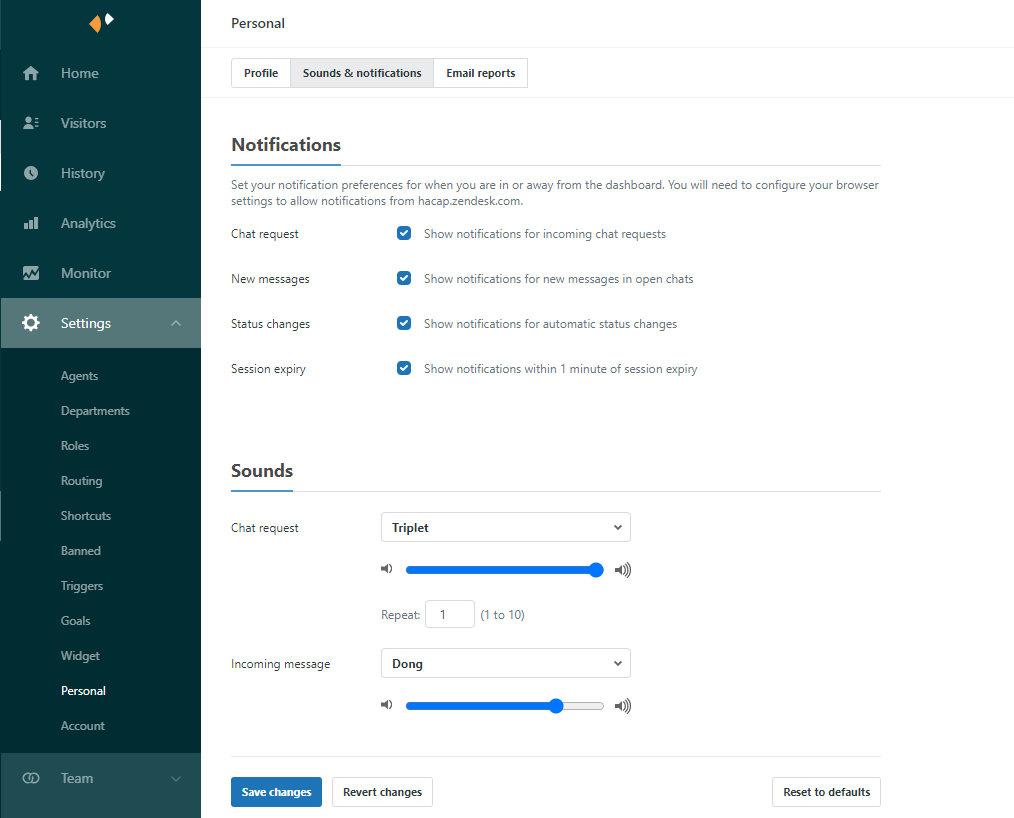The image size is (1014, 818).
Task: Click the Team link icon
Action: coord(31,778)
